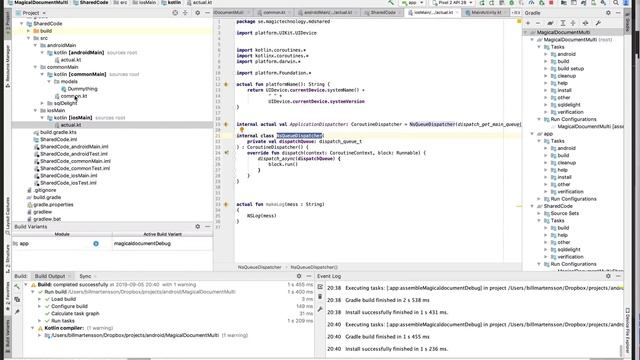640x360 pixels.
Task: Click the plus icon in Gradle toolbar
Action: [528, 23]
